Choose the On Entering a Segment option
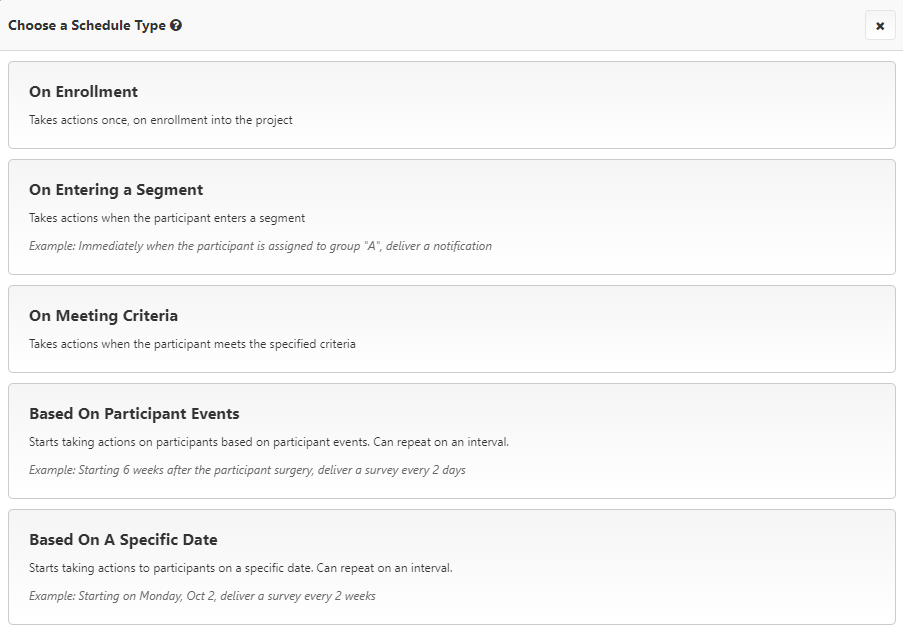903x632 pixels. pos(451,217)
